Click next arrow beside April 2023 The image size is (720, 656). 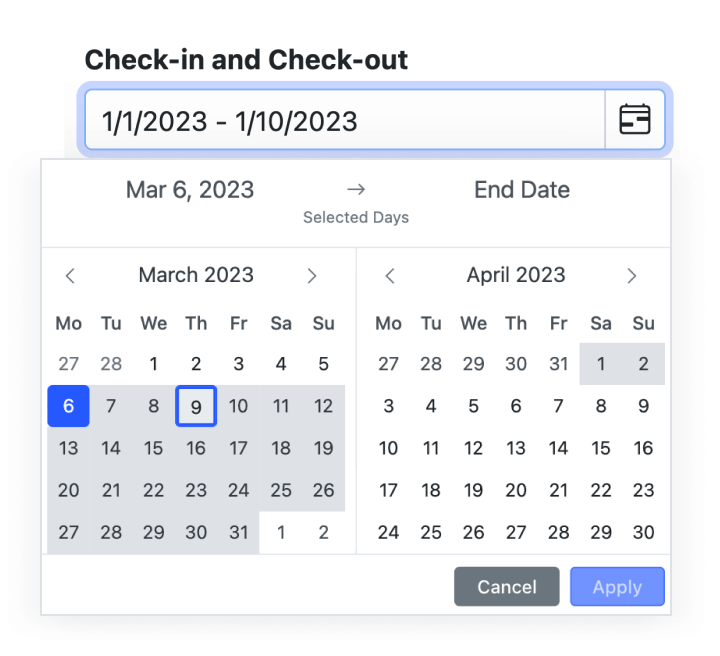[x=632, y=276]
